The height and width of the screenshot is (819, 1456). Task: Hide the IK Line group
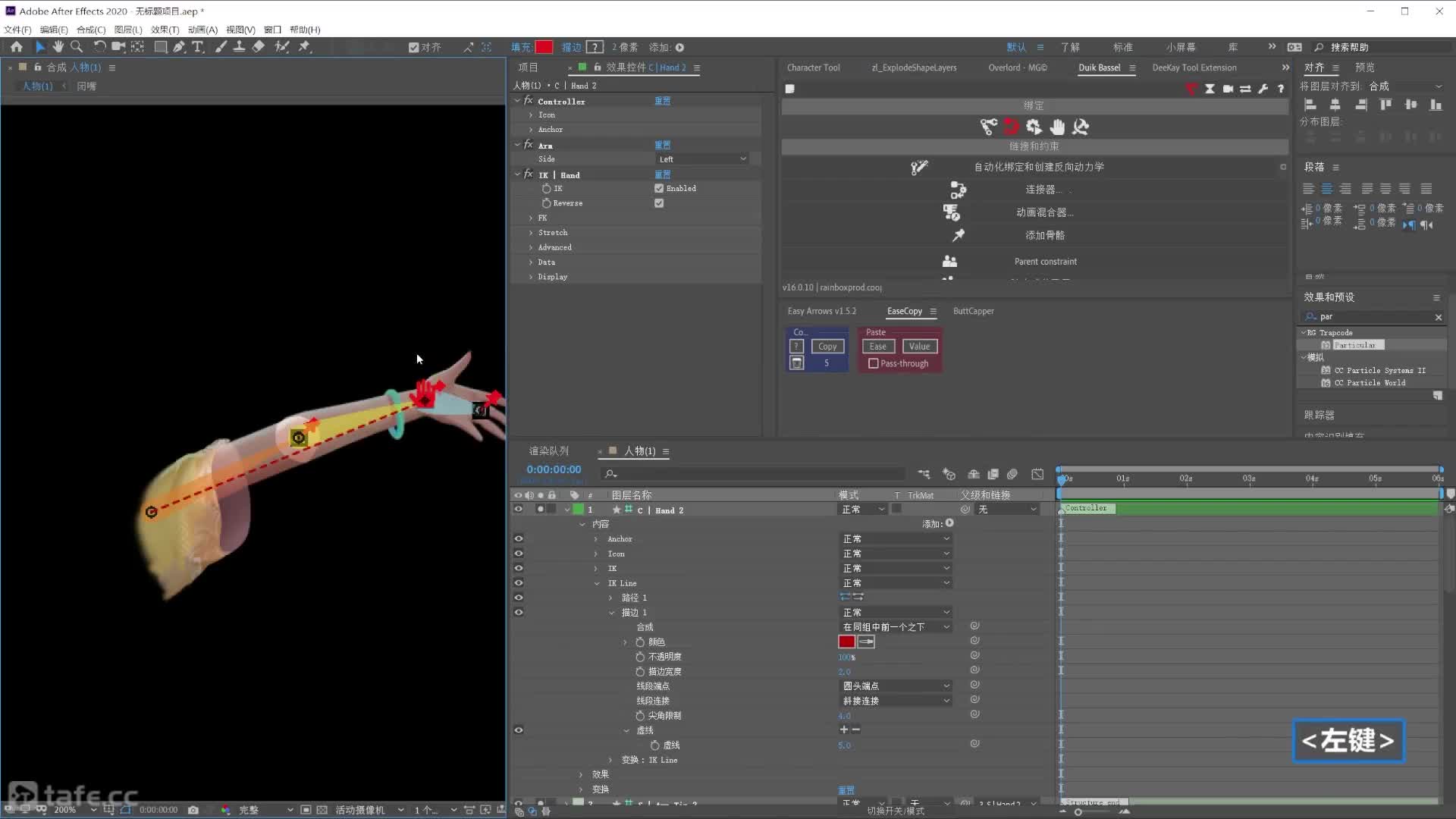[x=519, y=583]
